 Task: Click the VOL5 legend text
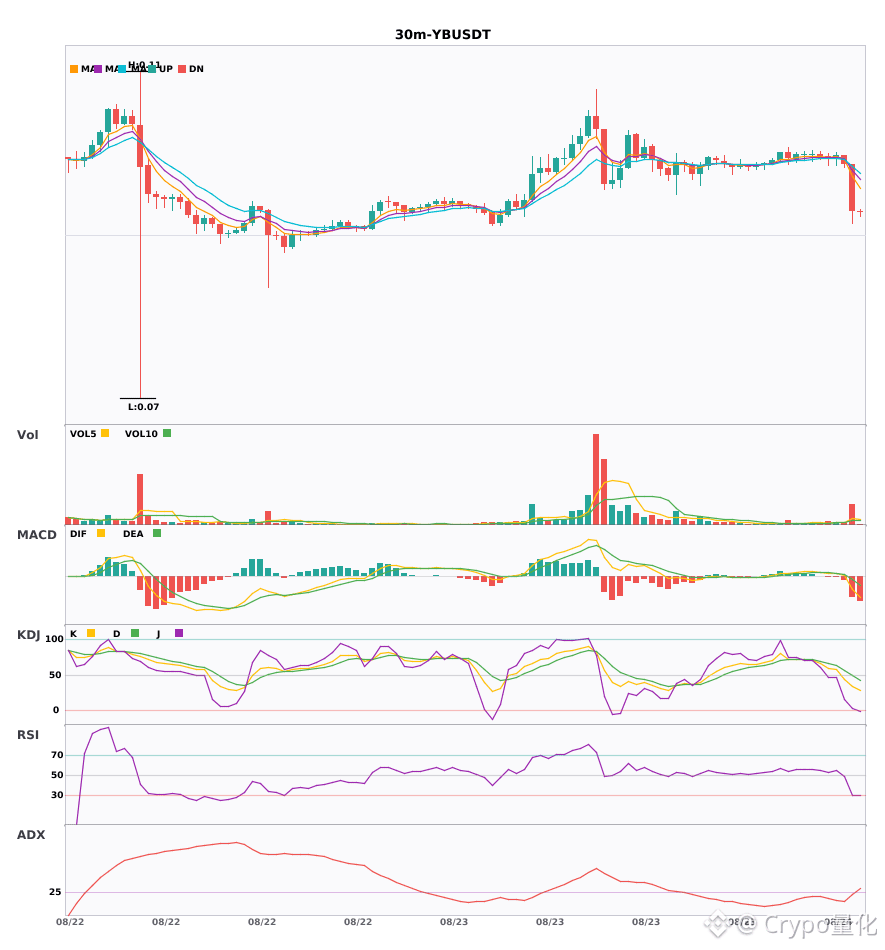[x=83, y=434]
